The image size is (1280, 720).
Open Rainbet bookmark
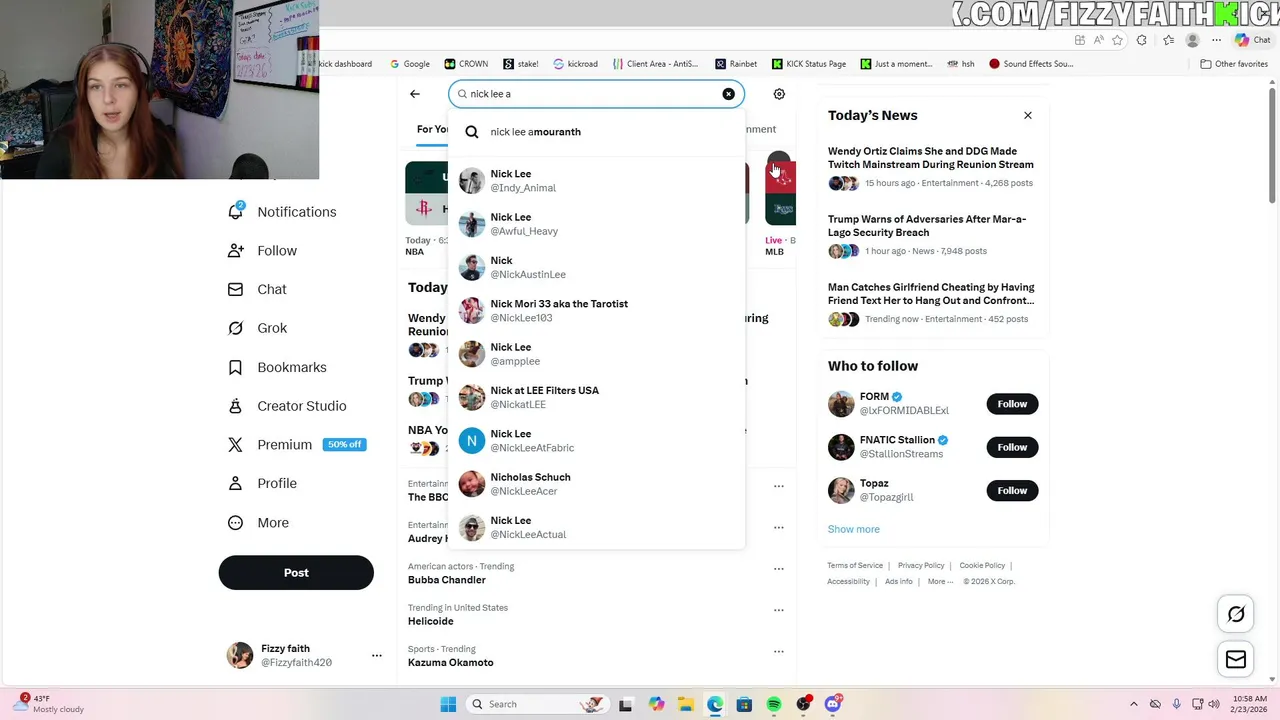click(x=736, y=64)
